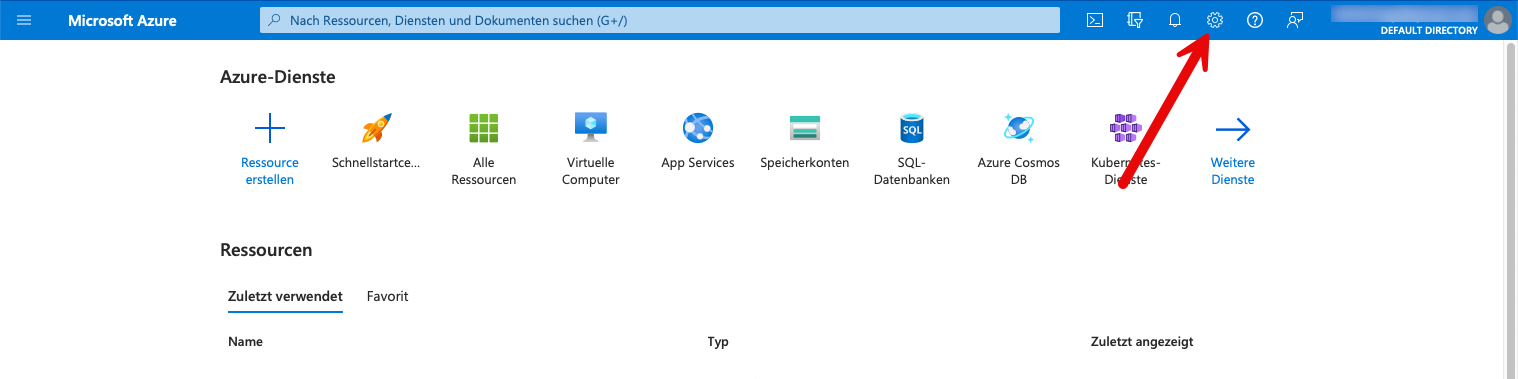Select the Zuletzt verwendet tab

coord(285,296)
